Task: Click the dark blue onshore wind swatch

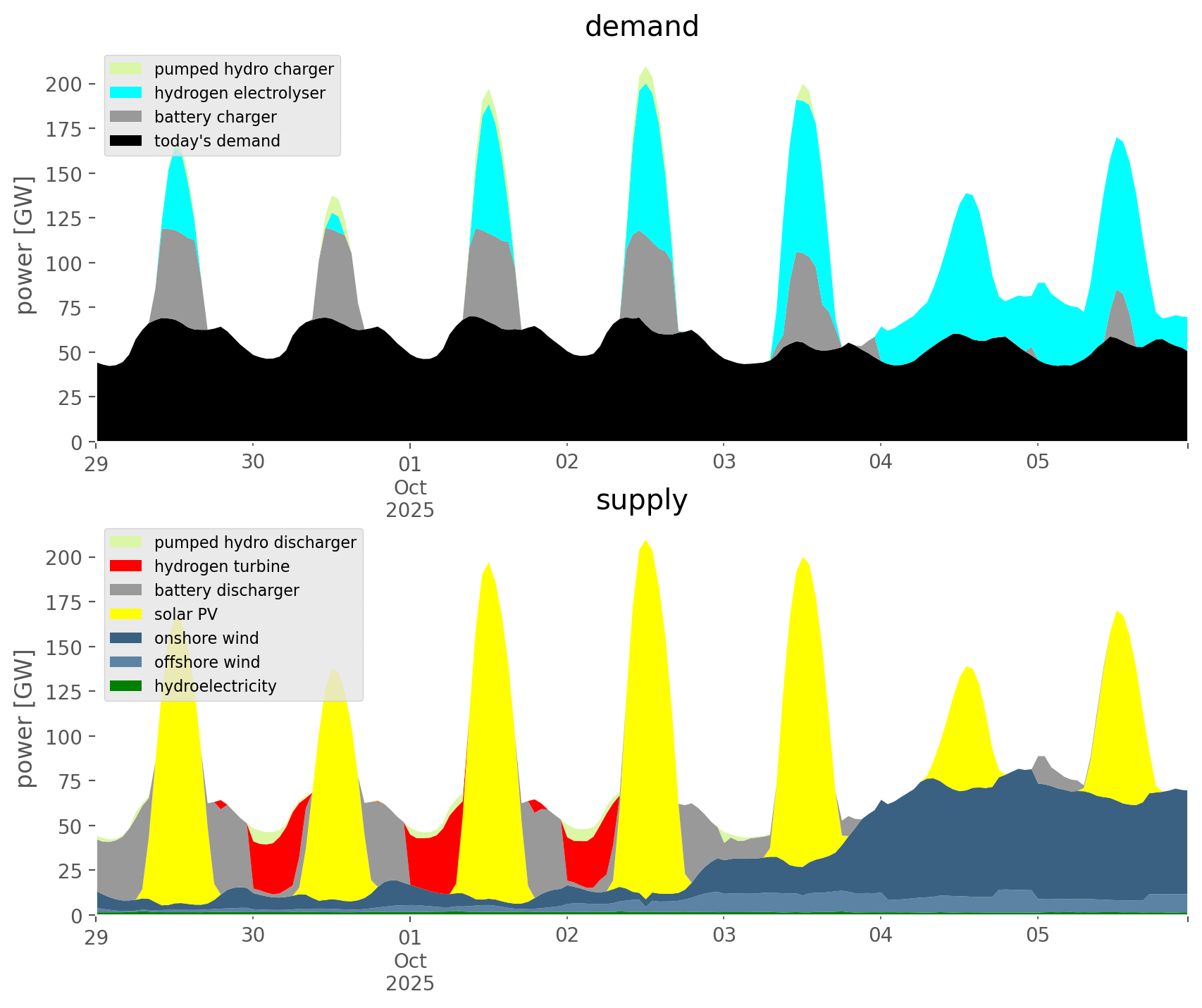Action: 126,638
